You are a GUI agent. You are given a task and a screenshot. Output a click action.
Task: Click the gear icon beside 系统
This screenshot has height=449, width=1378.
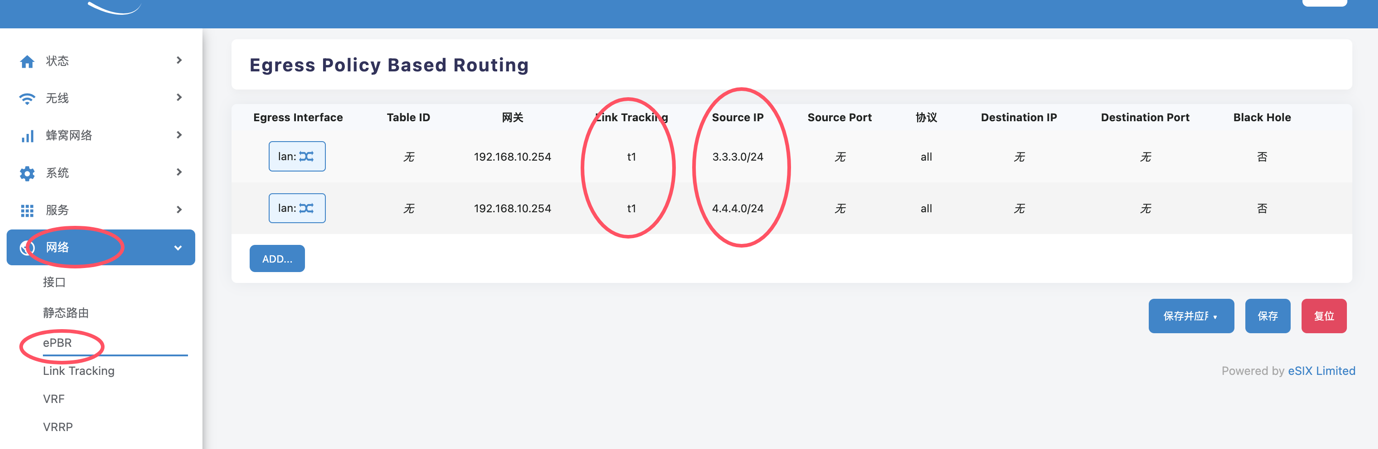pos(27,173)
